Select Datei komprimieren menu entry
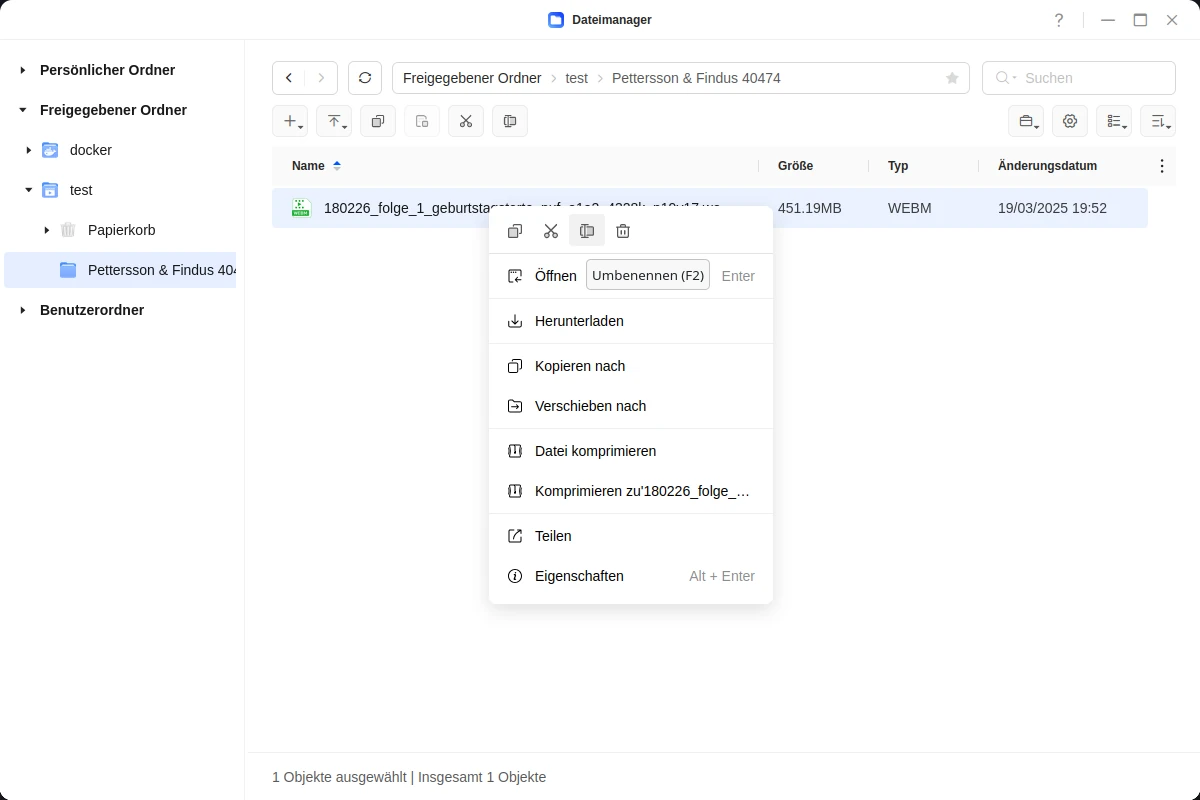 point(595,451)
